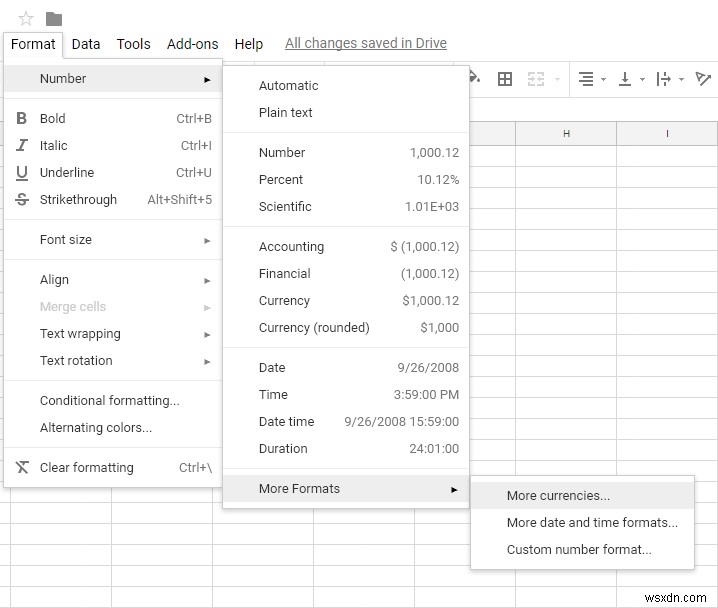Screen dimensions: 718x608
Task: Click the vertical align icon in toolbar
Action: point(625,79)
